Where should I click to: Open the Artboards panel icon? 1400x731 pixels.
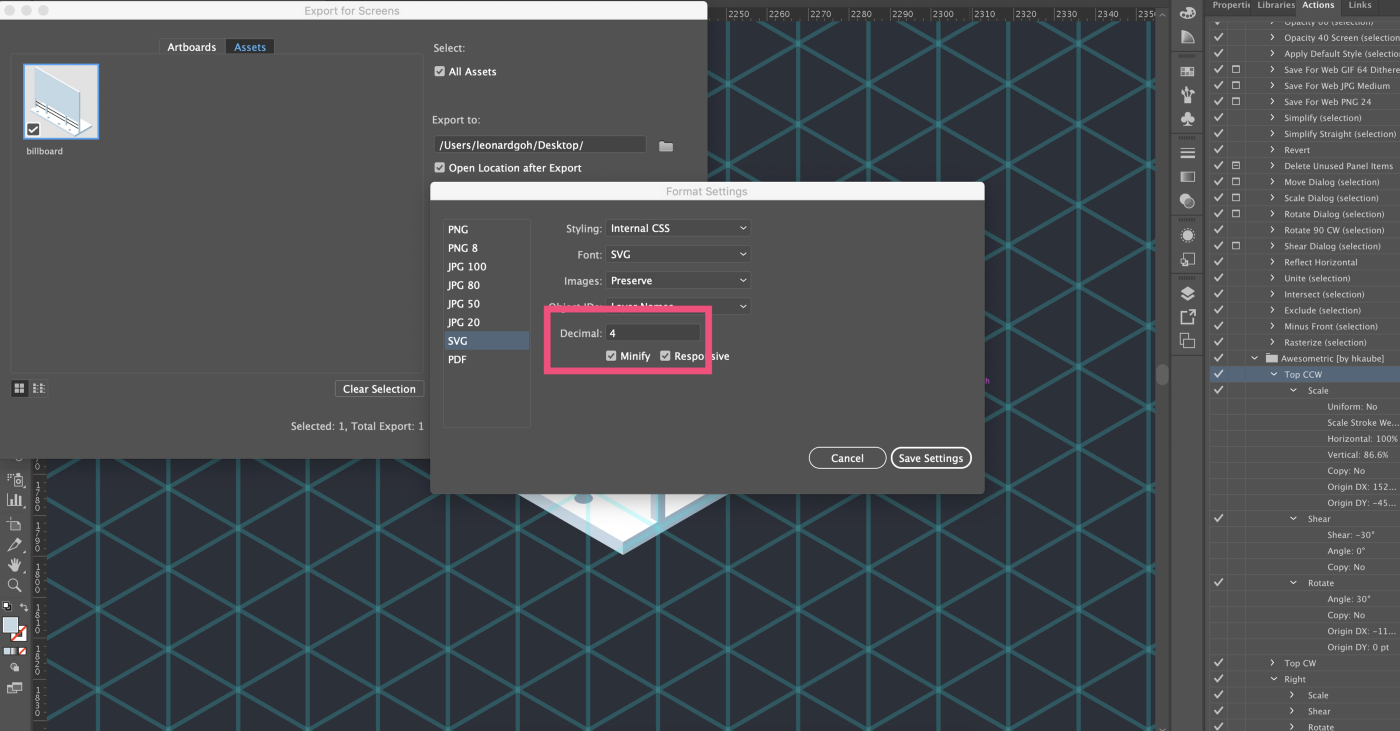coord(1187,340)
